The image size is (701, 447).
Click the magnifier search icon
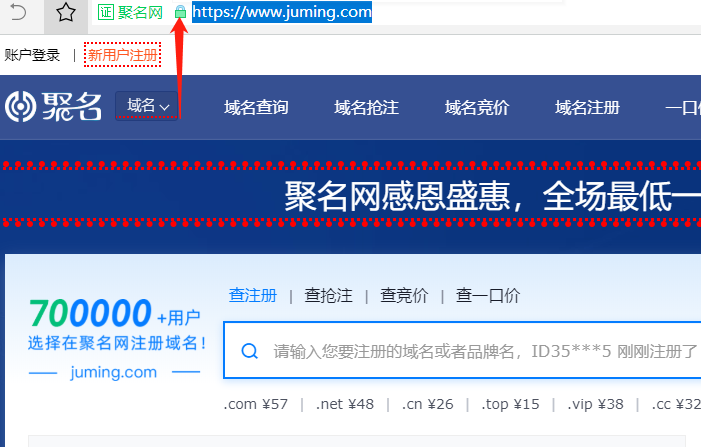coord(249,351)
